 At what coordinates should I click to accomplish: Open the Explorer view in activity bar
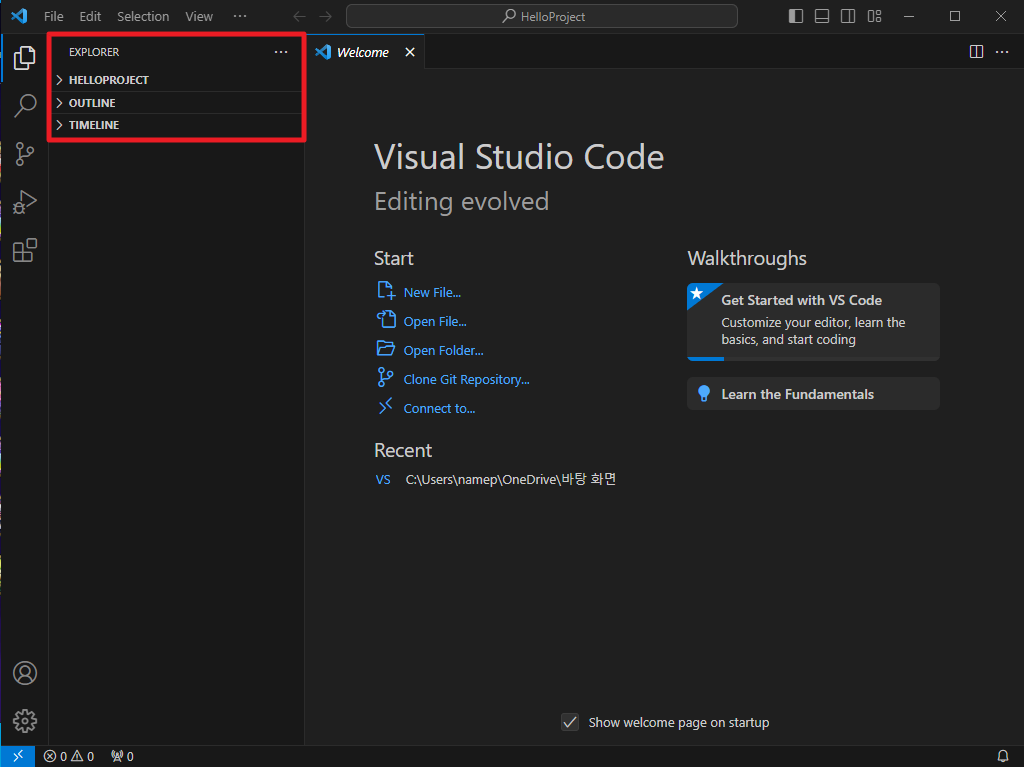pos(25,57)
